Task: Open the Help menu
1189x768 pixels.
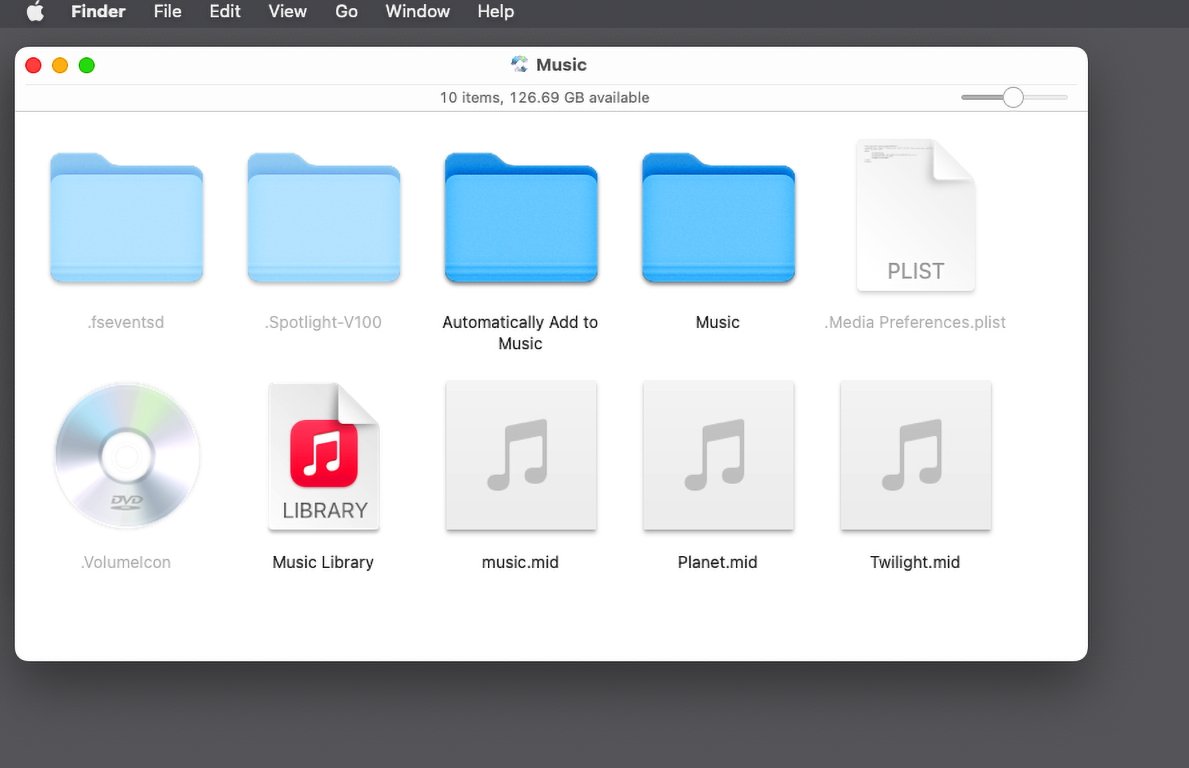Action: pyautogui.click(x=495, y=12)
